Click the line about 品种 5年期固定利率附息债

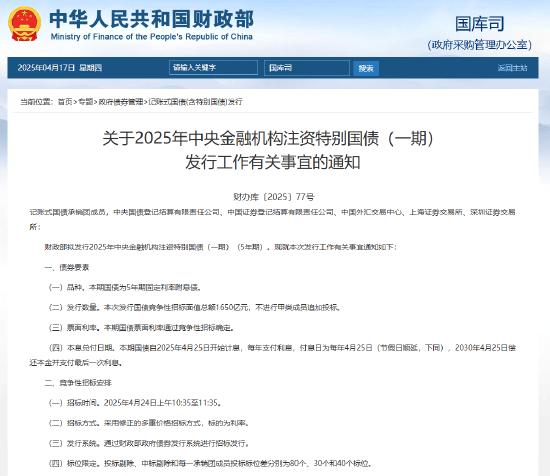point(125,287)
